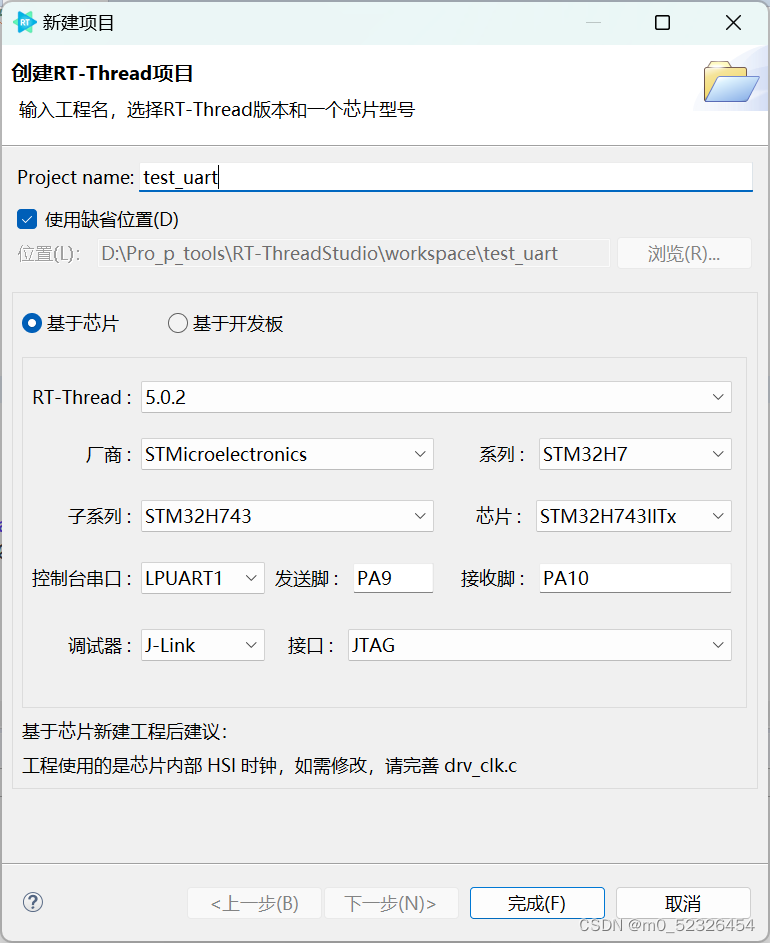Expand the 调试器 J-Link dropdown
Screen dimensions: 770x943
click(203, 645)
